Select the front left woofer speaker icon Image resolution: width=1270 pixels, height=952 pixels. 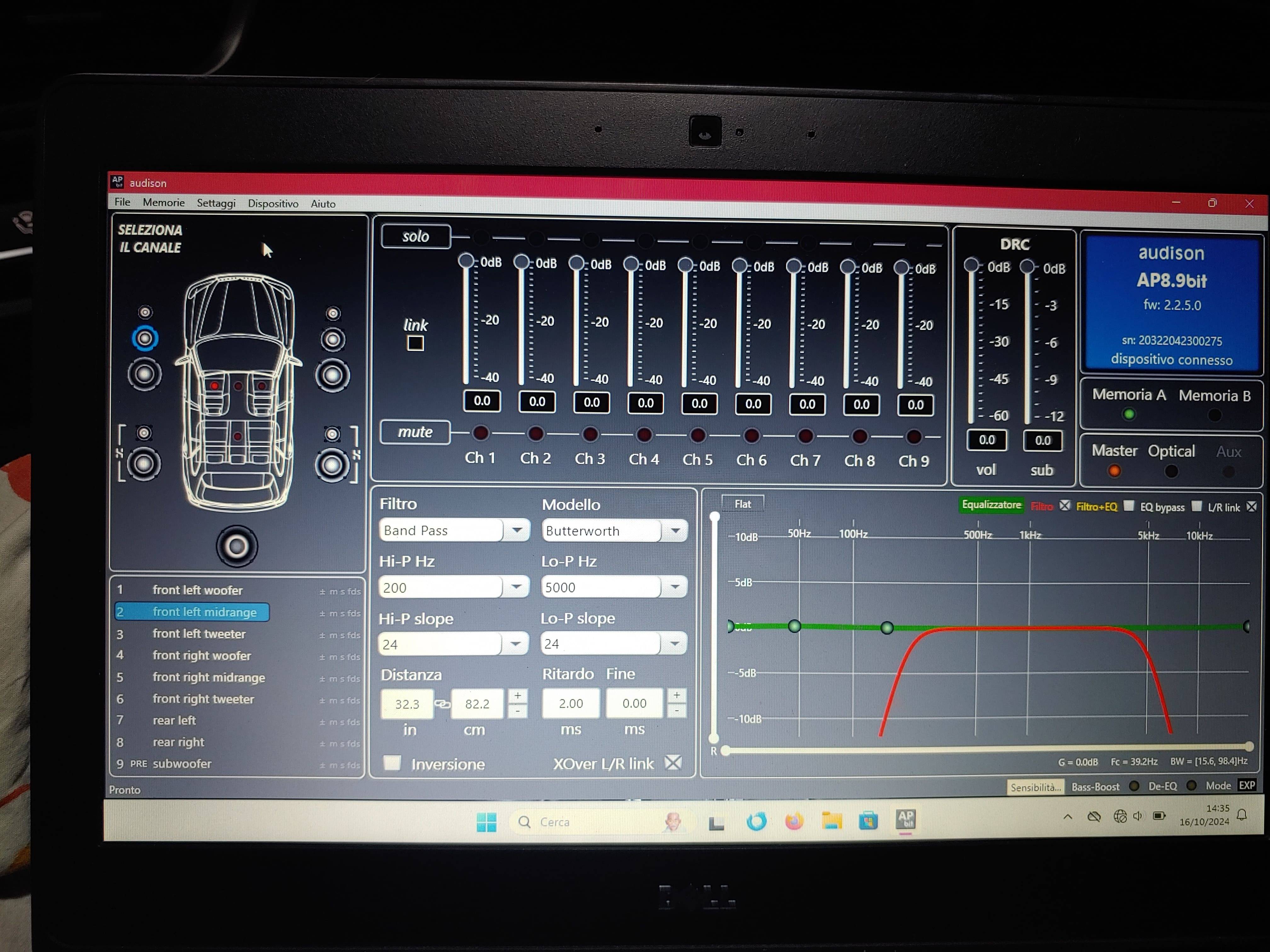tap(145, 374)
